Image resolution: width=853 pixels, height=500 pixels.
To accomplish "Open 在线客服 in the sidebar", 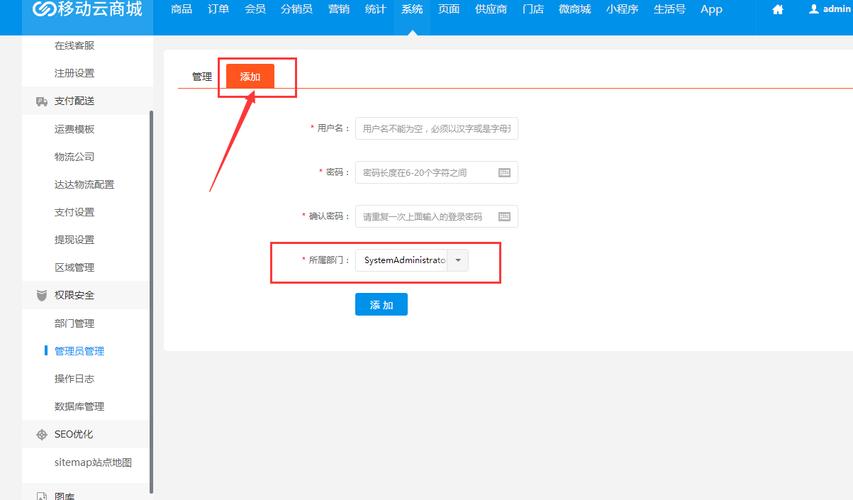I will pos(75,46).
